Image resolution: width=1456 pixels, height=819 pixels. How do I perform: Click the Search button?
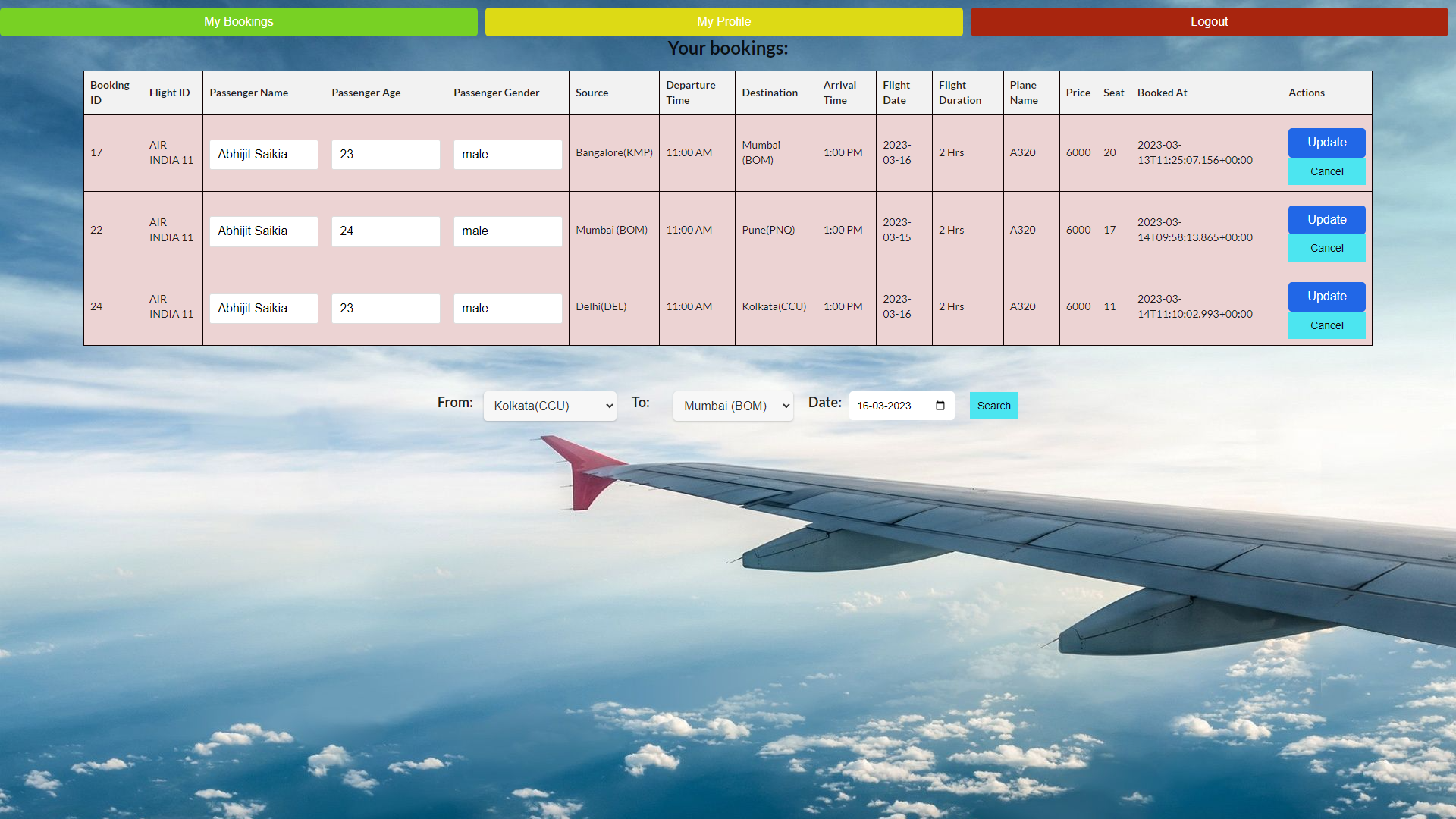pyautogui.click(x=993, y=406)
